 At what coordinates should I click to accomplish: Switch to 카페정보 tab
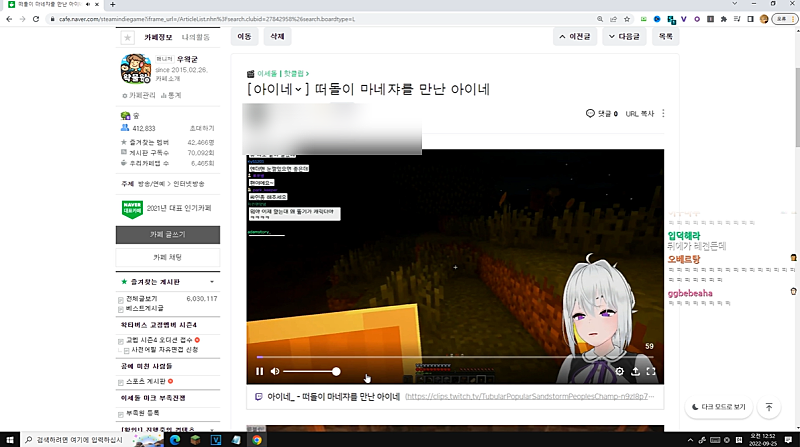158,37
